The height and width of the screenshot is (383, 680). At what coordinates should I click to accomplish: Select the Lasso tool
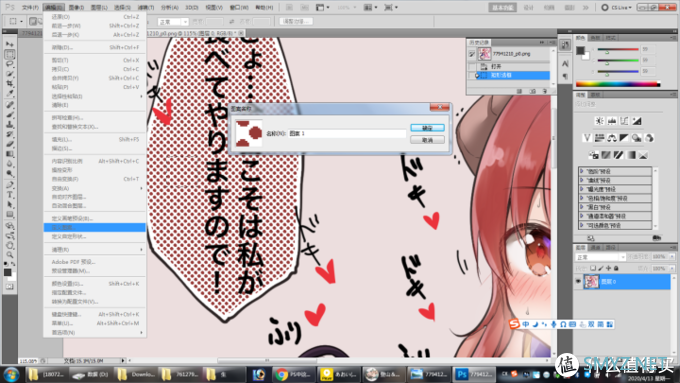click(x=10, y=64)
